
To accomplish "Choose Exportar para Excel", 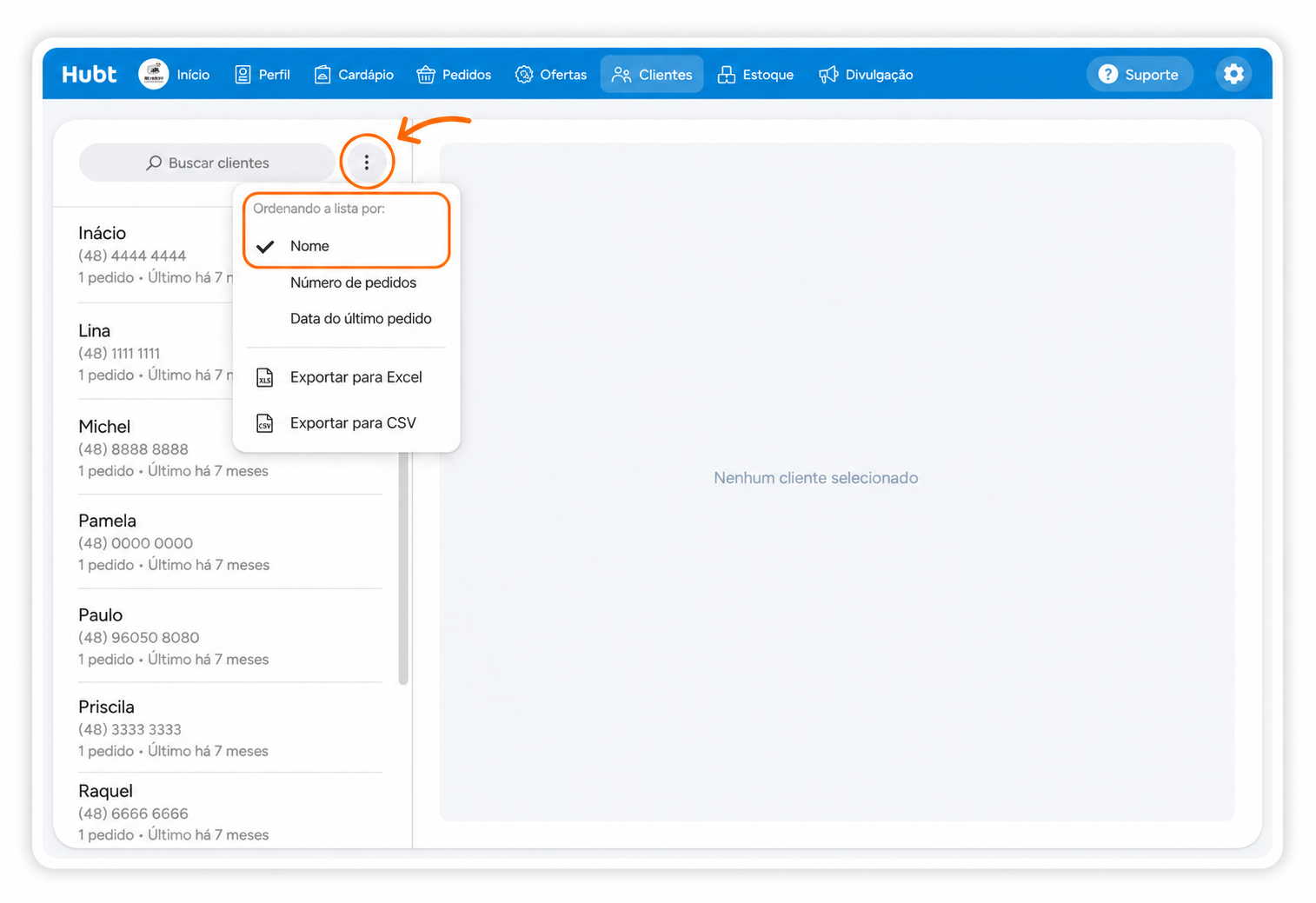I will (347, 377).
